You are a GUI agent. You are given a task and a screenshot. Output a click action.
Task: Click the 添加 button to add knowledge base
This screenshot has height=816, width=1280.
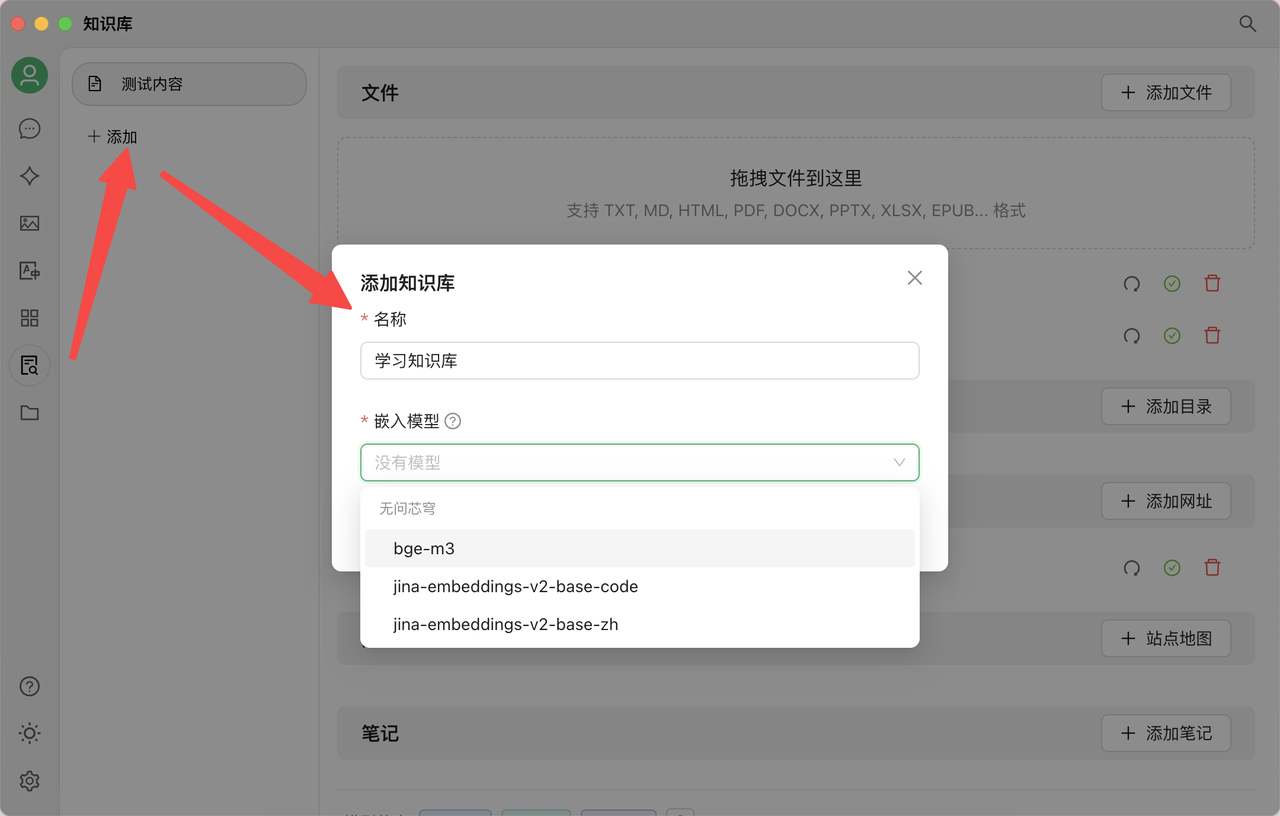point(112,137)
